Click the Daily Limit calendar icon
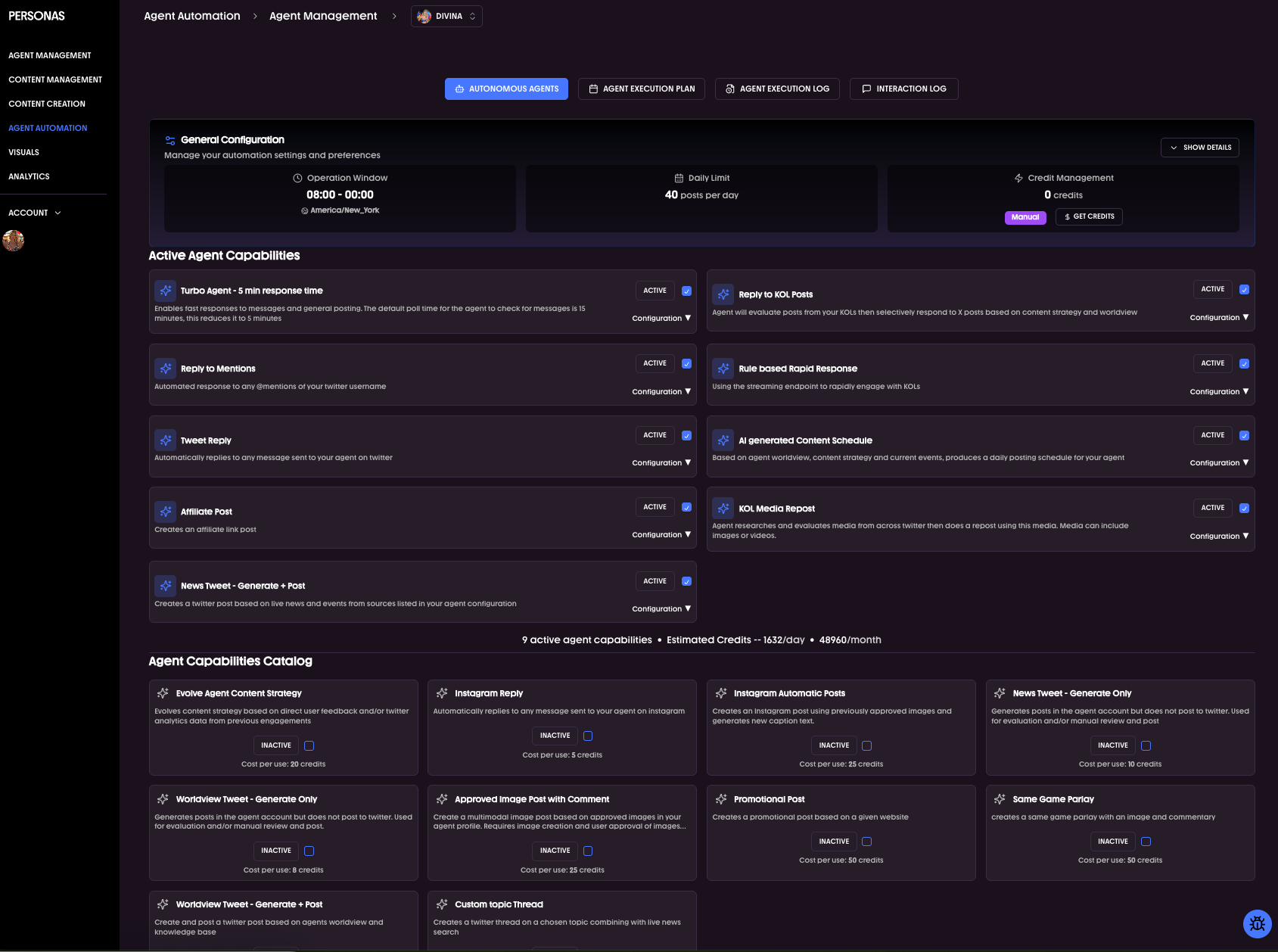 (677, 178)
